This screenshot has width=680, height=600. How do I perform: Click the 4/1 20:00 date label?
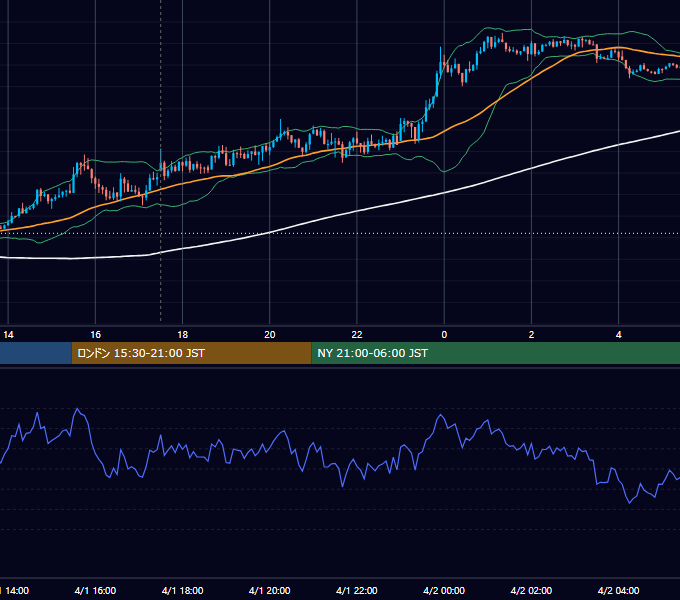[x=270, y=590]
